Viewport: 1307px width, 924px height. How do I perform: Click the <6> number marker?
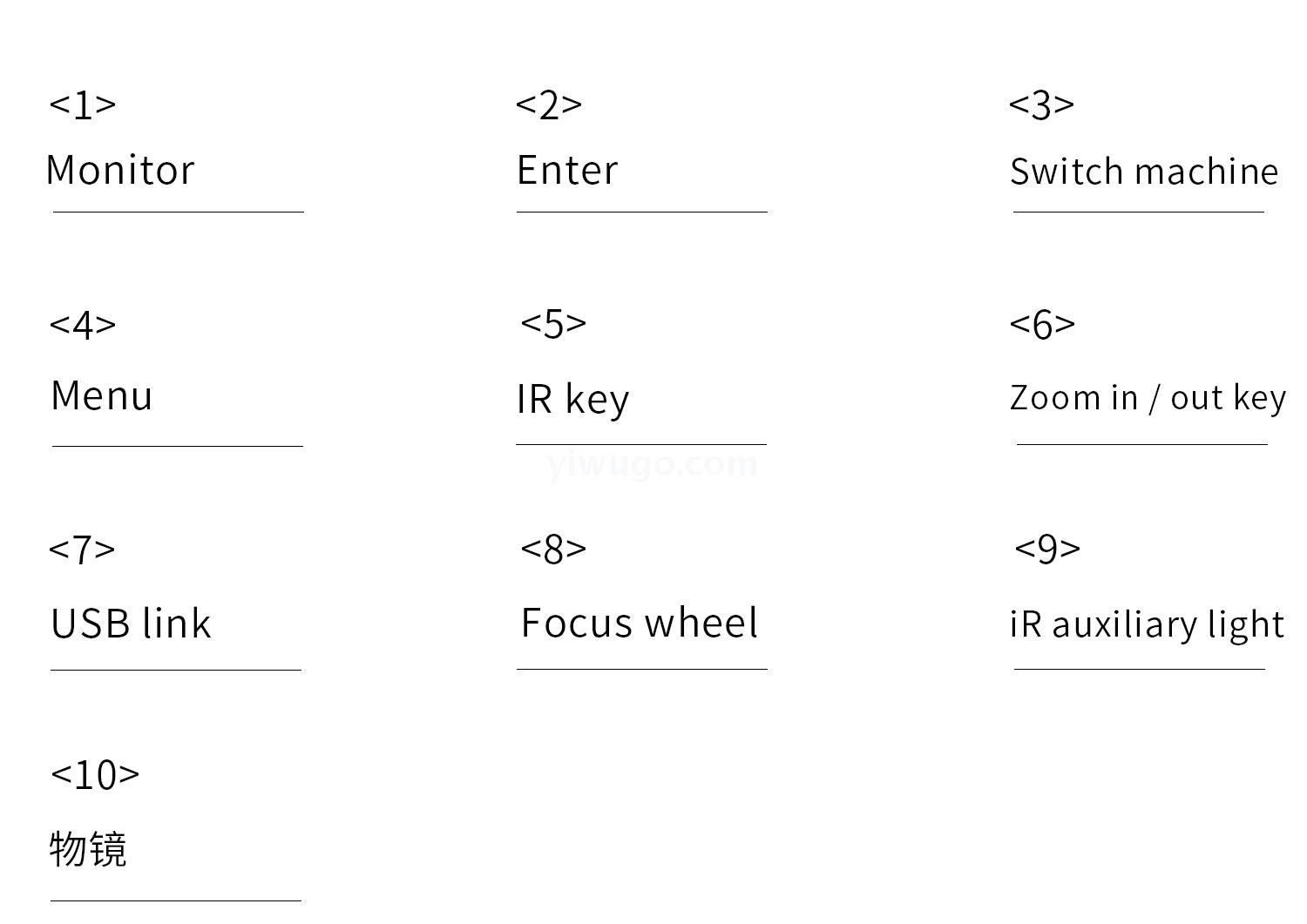(x=1042, y=324)
